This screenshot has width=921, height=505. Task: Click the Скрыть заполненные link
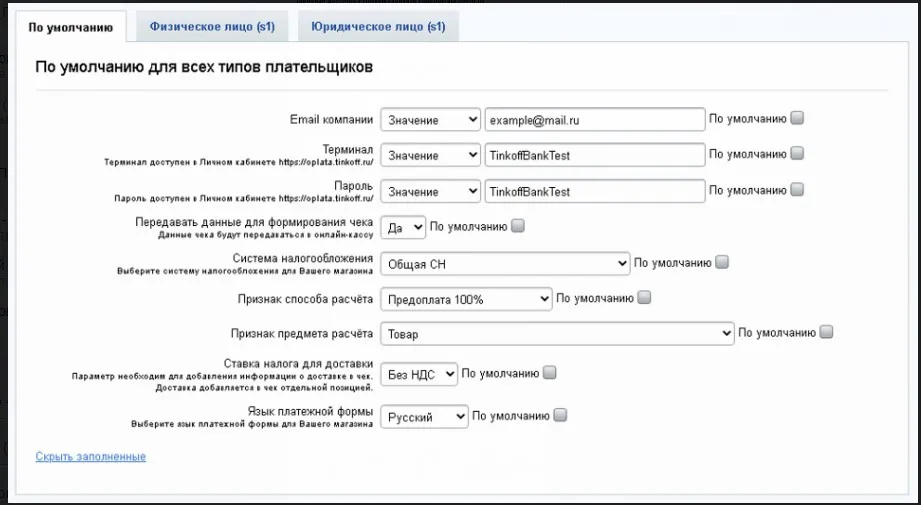[90, 456]
